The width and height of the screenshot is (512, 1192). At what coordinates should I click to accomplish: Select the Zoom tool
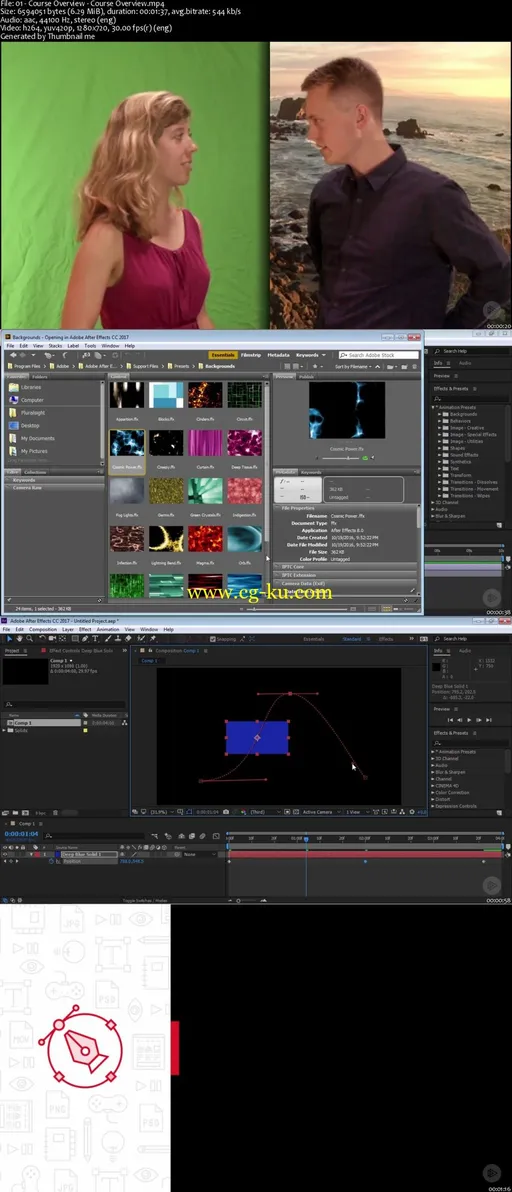pyautogui.click(x=28, y=639)
